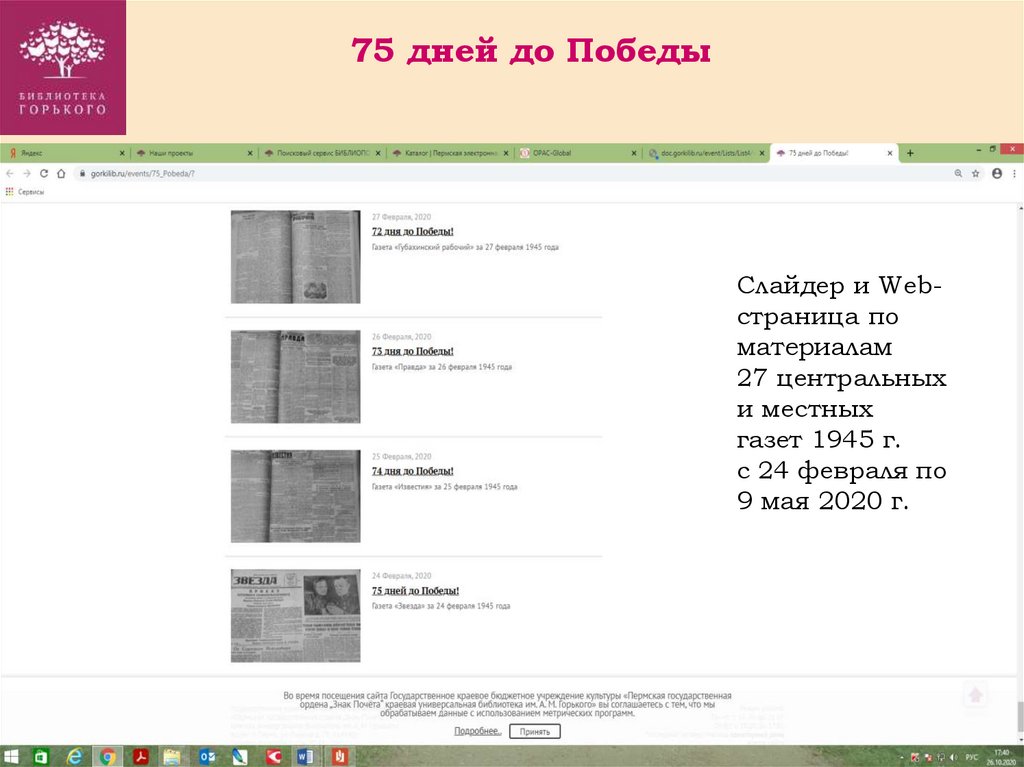This screenshot has width=1024, height=767.
Task: Launch Microsoft Word from the taskbar
Action: coord(305,756)
